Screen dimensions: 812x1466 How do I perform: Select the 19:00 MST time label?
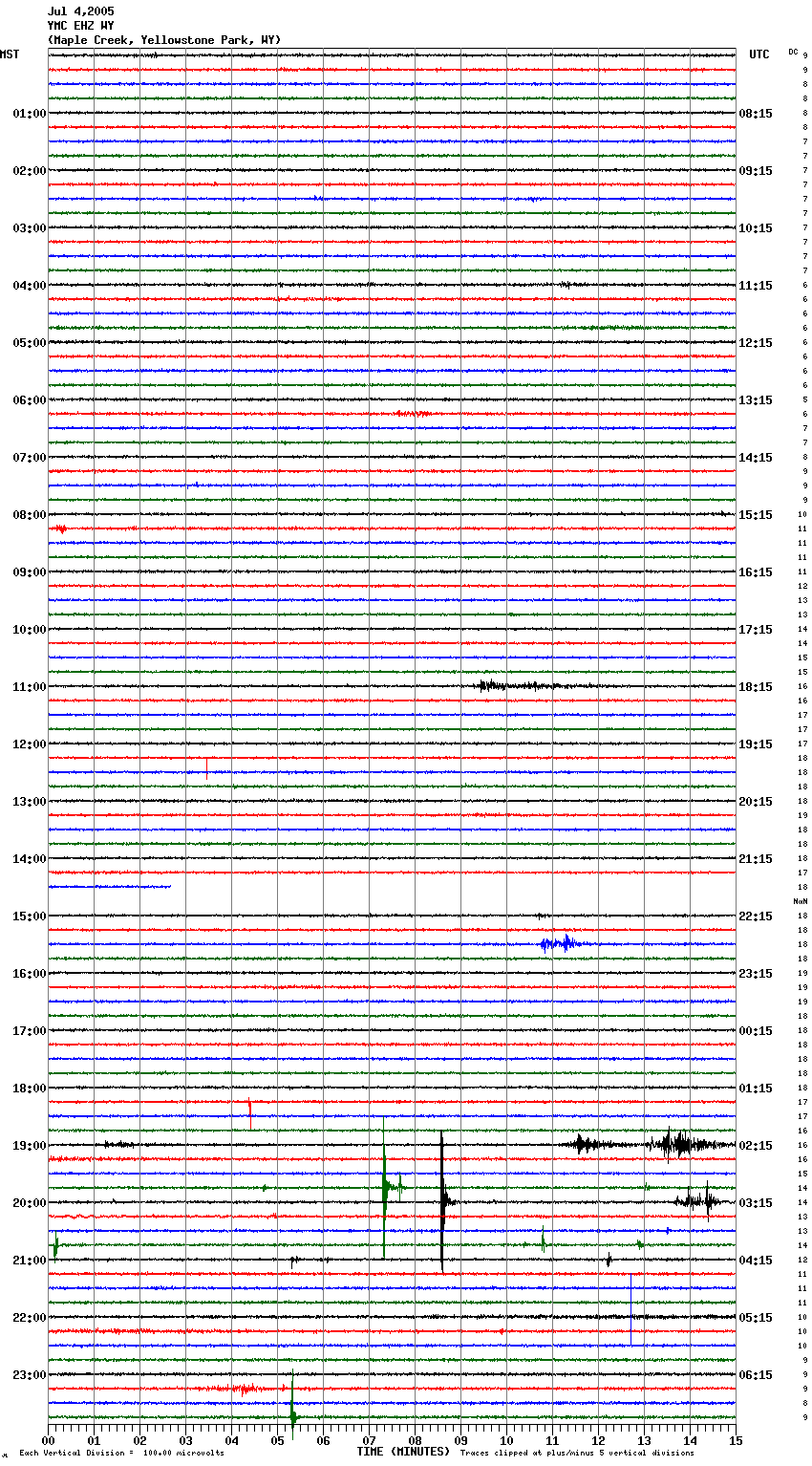click(30, 1146)
